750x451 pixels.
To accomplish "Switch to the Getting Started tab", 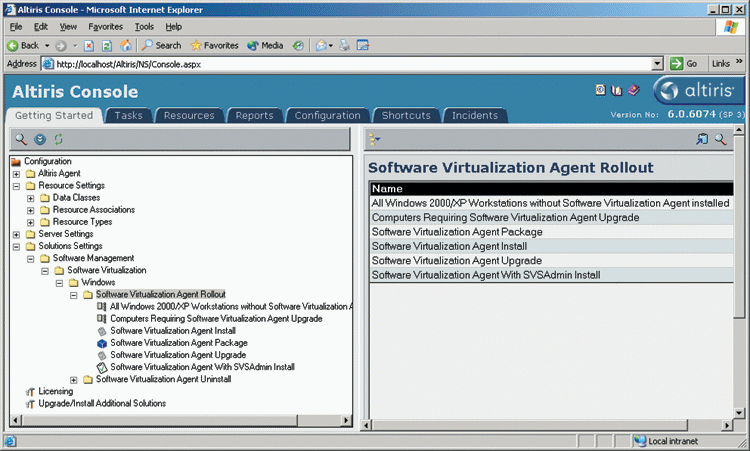I will coord(54,115).
